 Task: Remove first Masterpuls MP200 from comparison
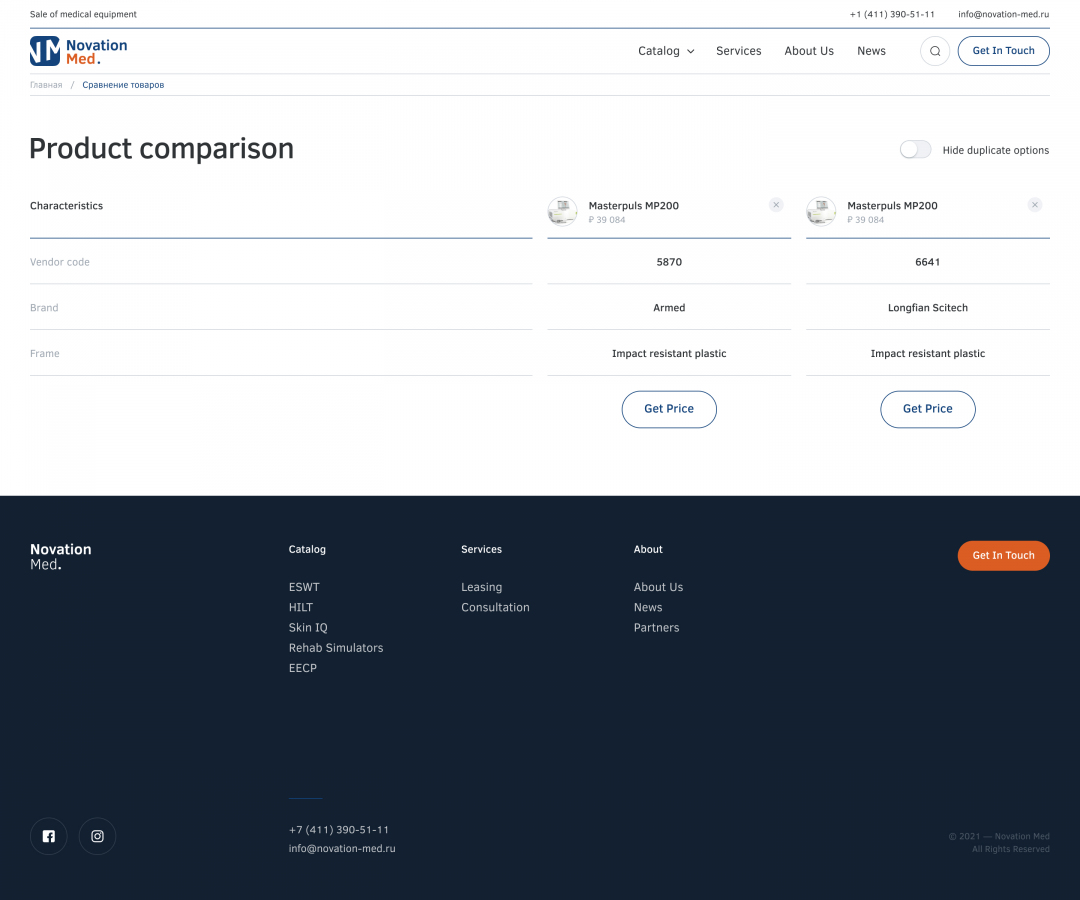pyautogui.click(x=776, y=205)
